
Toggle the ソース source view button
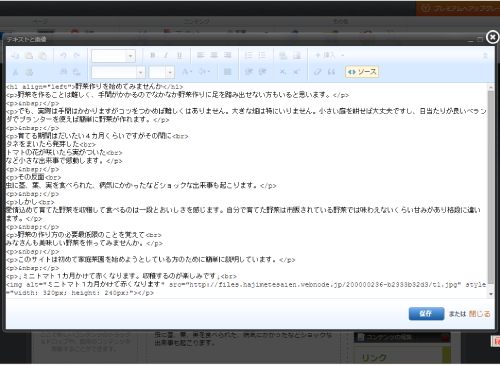362,72
